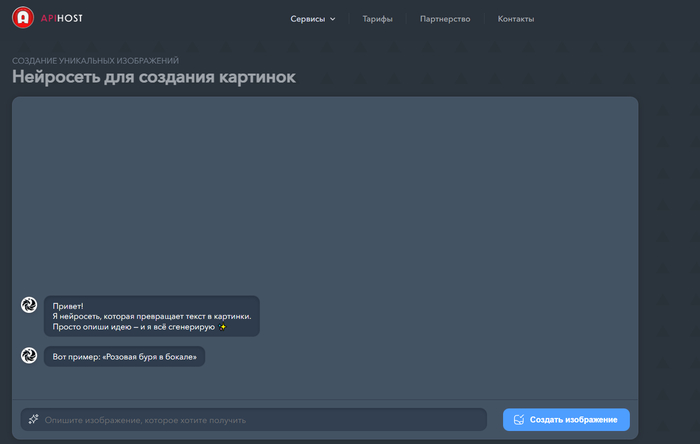
Task: Click the red APIHOST logo icon
Action: 23,18
